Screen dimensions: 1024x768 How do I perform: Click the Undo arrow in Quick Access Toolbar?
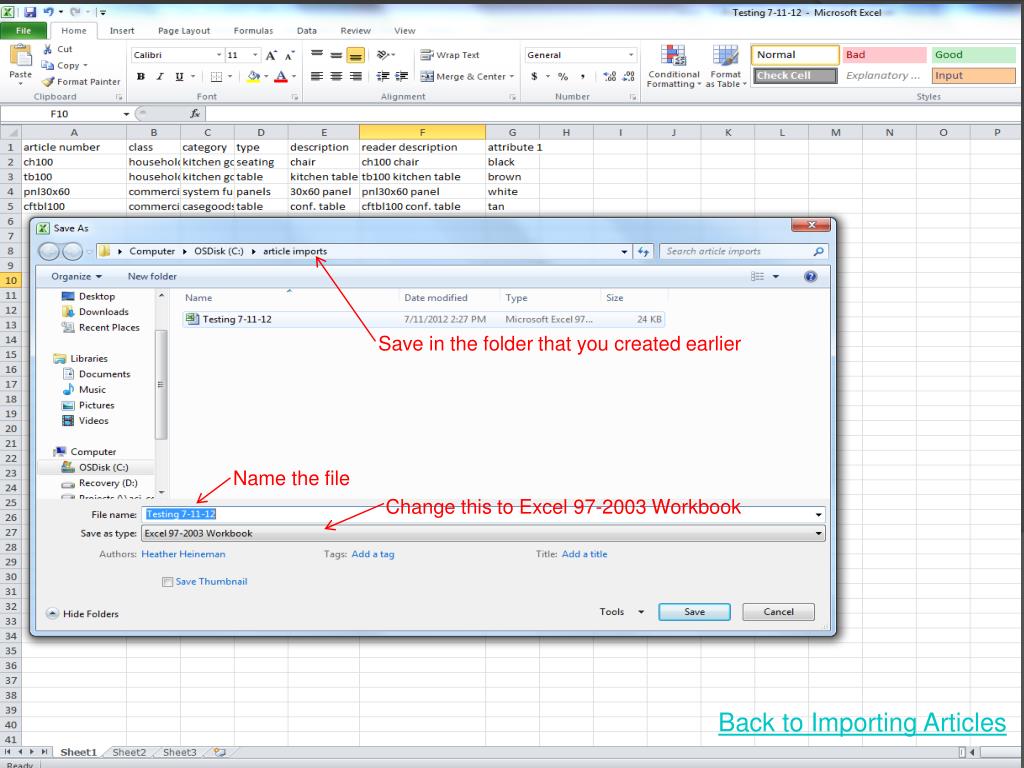[x=48, y=12]
